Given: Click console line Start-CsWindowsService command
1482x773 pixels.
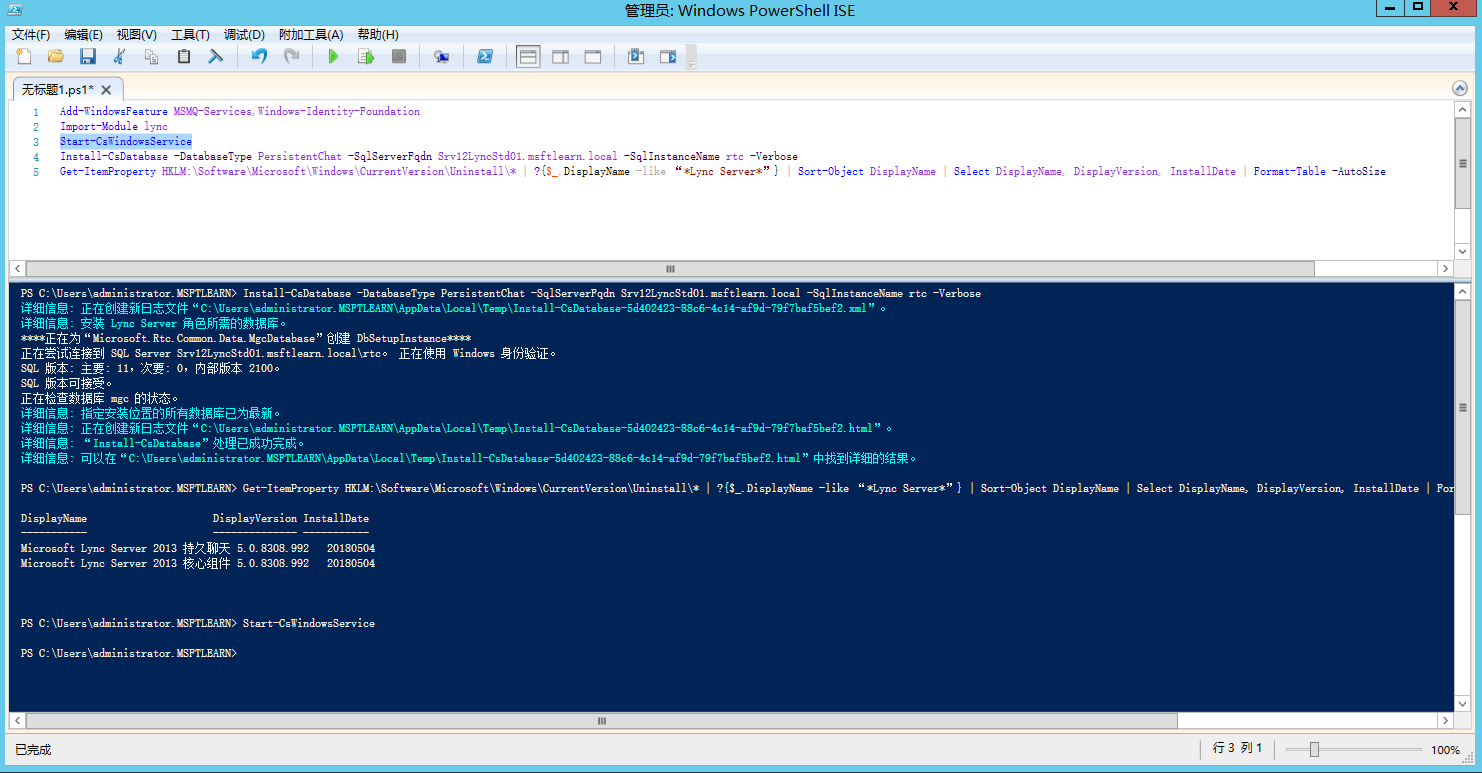Looking at the screenshot, I should tap(309, 623).
